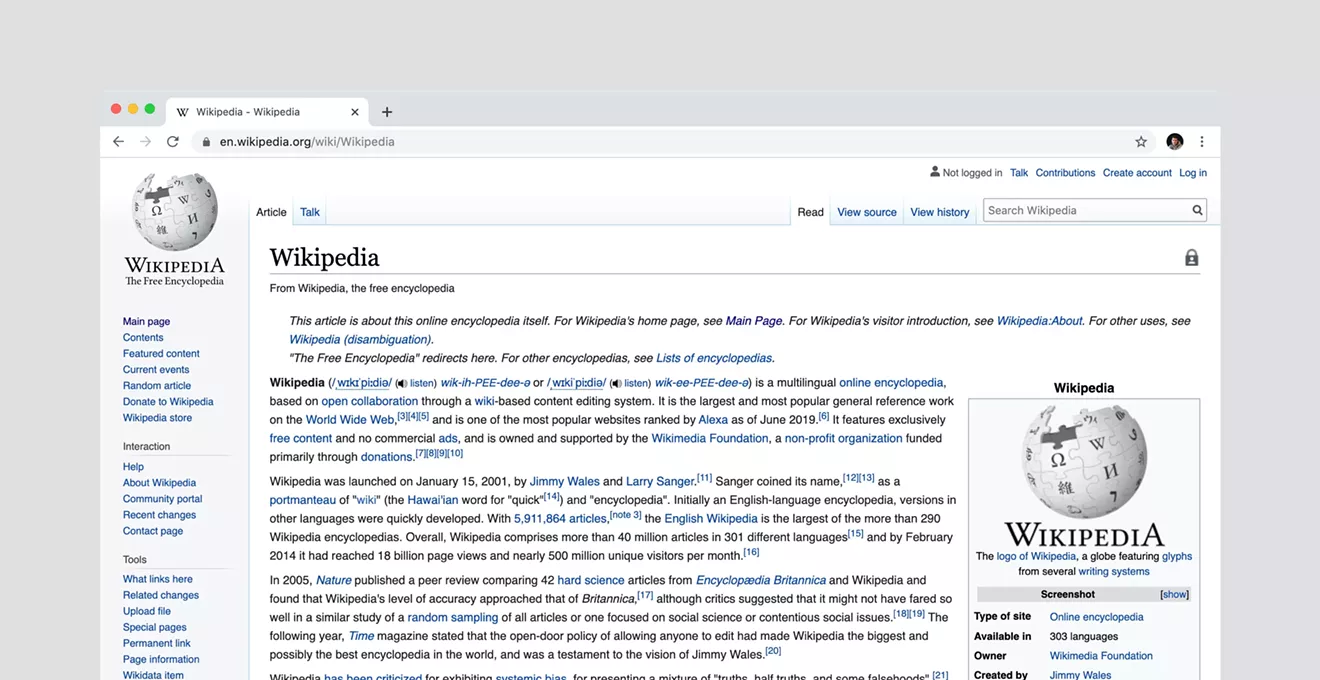Image resolution: width=1320 pixels, height=680 pixels.
Task: Click Create account link
Action: [1137, 173]
